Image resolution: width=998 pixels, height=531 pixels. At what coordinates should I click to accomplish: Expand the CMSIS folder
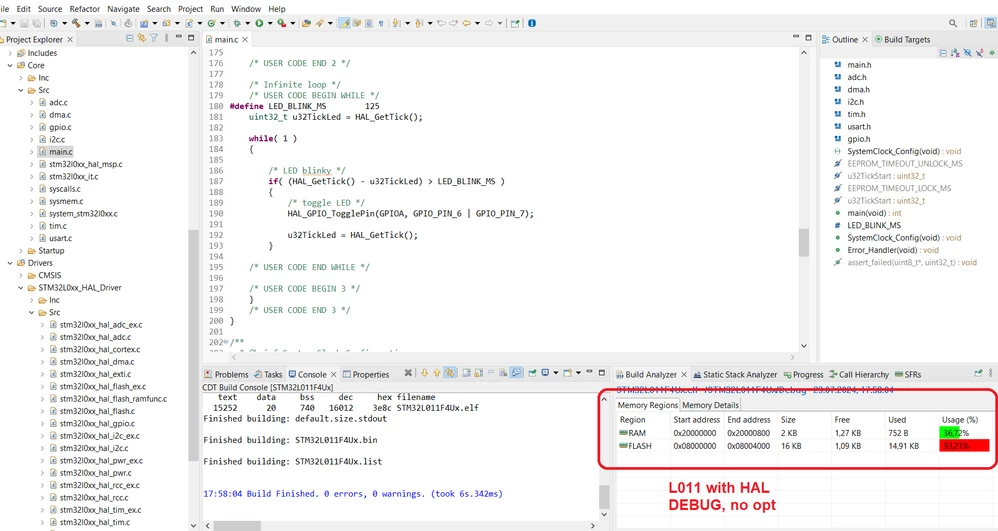[x=21, y=276]
